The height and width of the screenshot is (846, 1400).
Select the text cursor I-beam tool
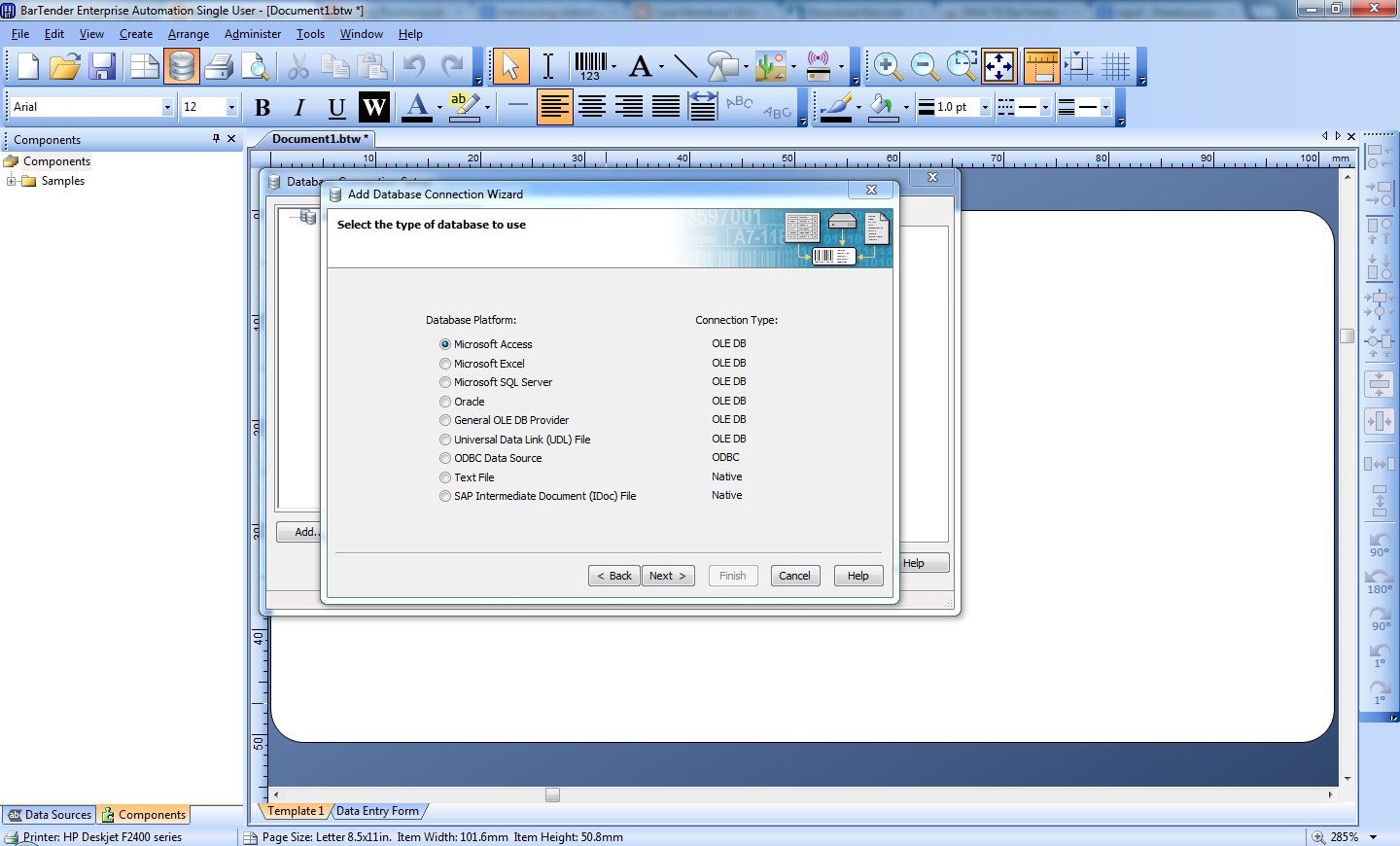pyautogui.click(x=548, y=67)
